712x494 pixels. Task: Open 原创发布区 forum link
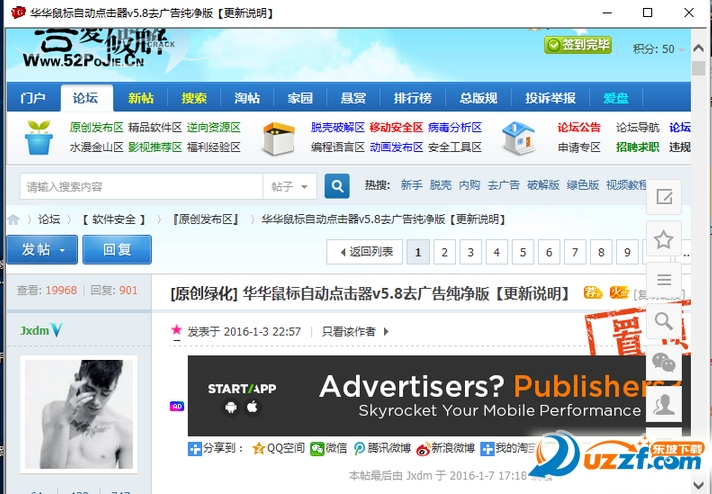pos(97,128)
